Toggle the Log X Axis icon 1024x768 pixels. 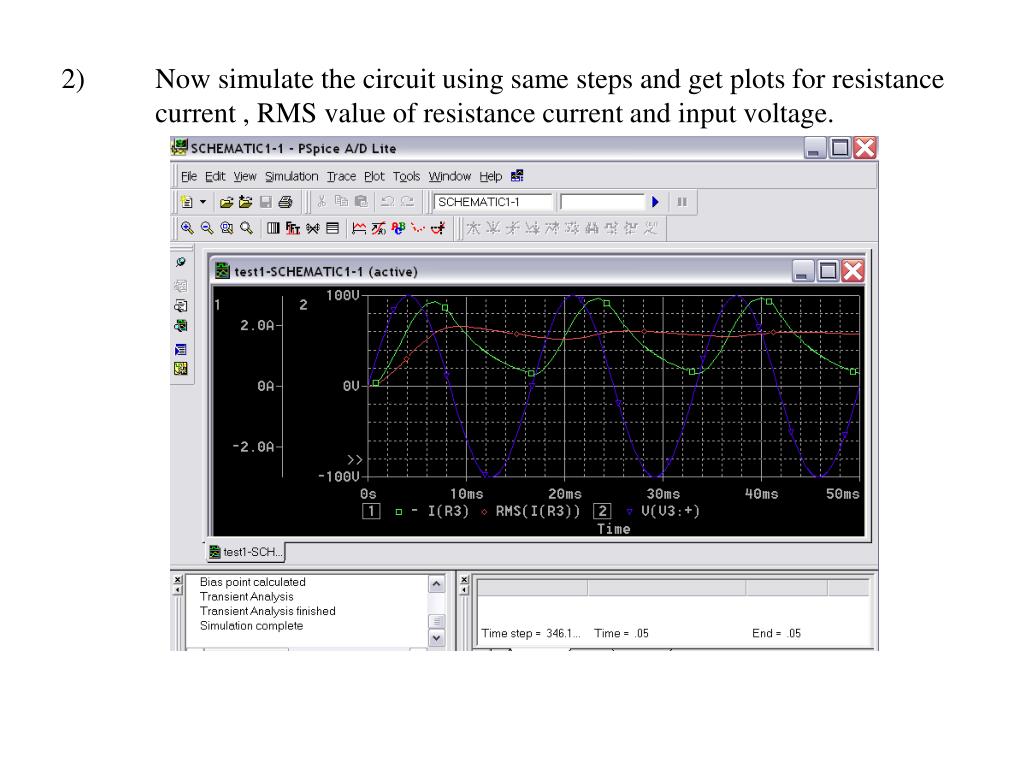pyautogui.click(x=273, y=228)
